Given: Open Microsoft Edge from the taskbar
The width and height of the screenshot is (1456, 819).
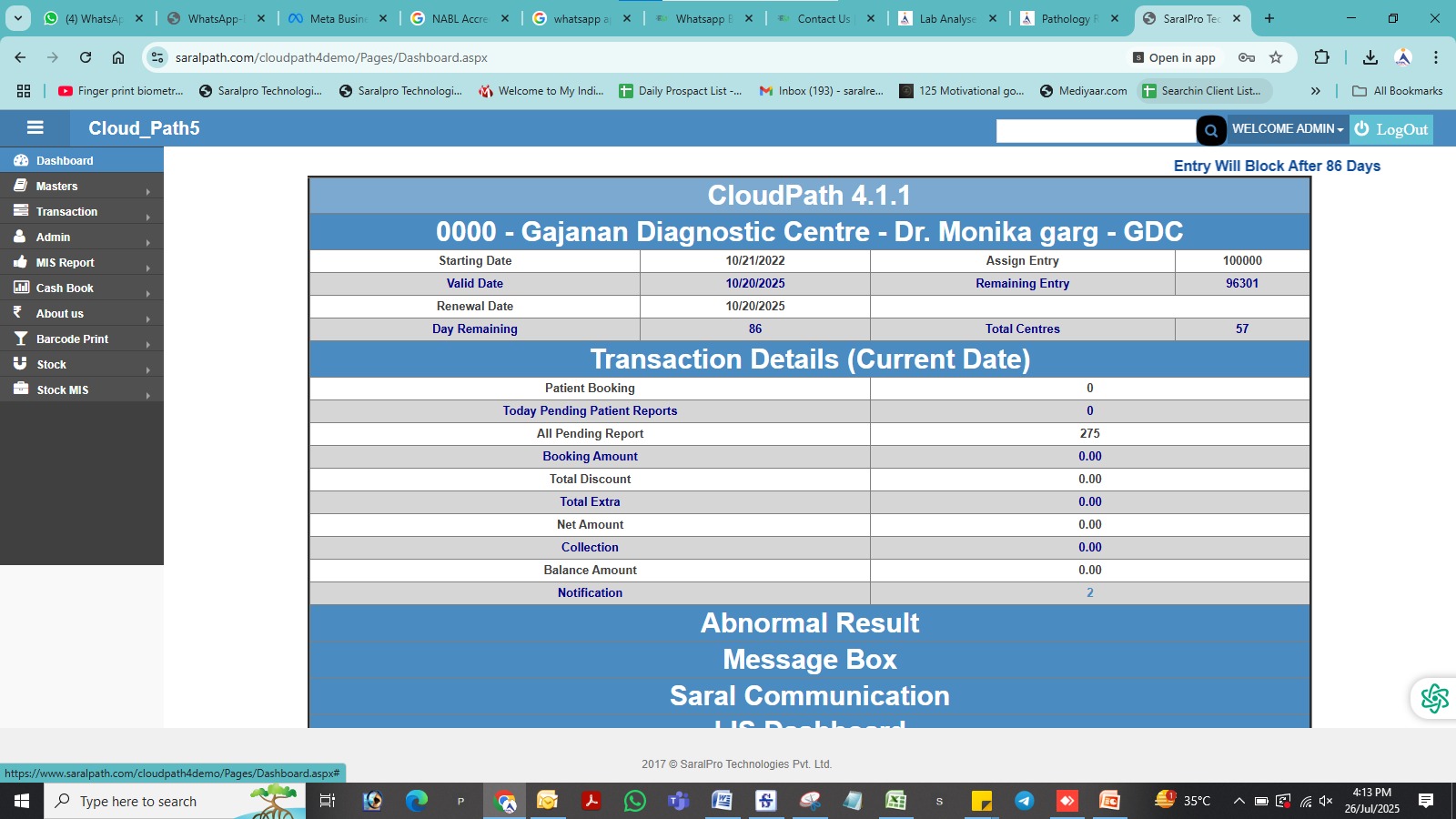Looking at the screenshot, I should coord(417,801).
